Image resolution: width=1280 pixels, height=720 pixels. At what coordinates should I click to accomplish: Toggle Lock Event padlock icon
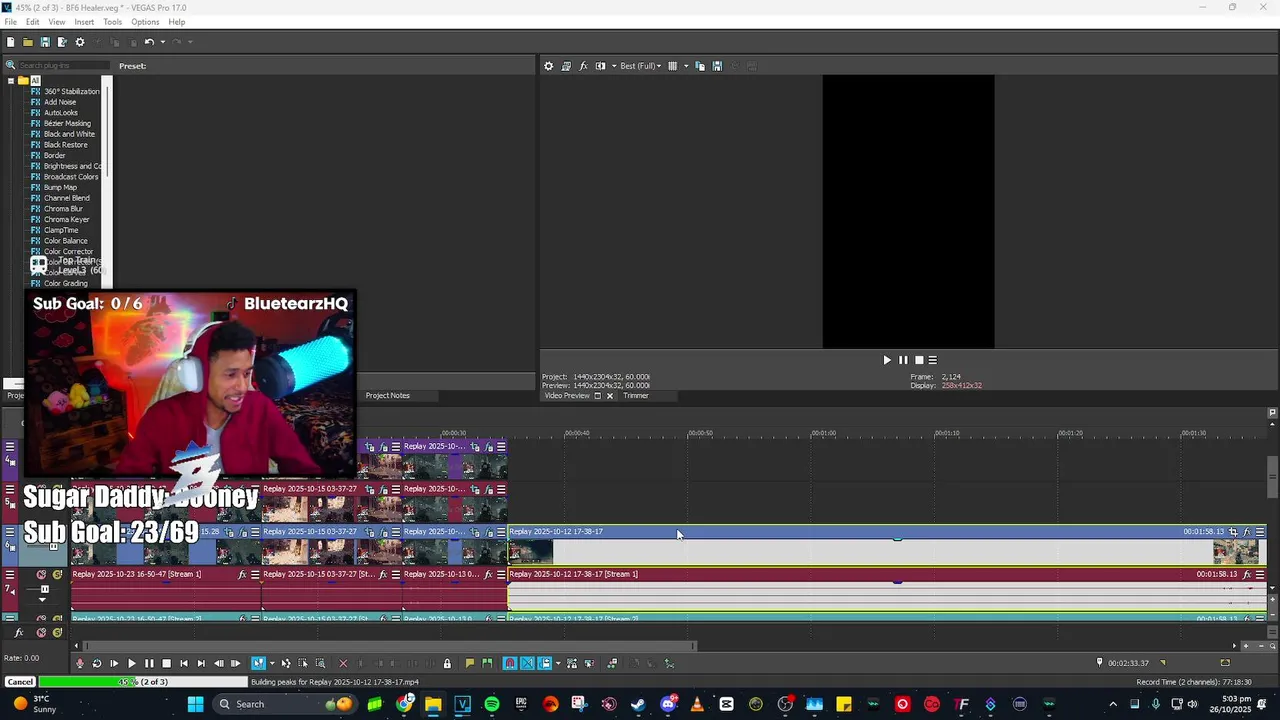(447, 663)
